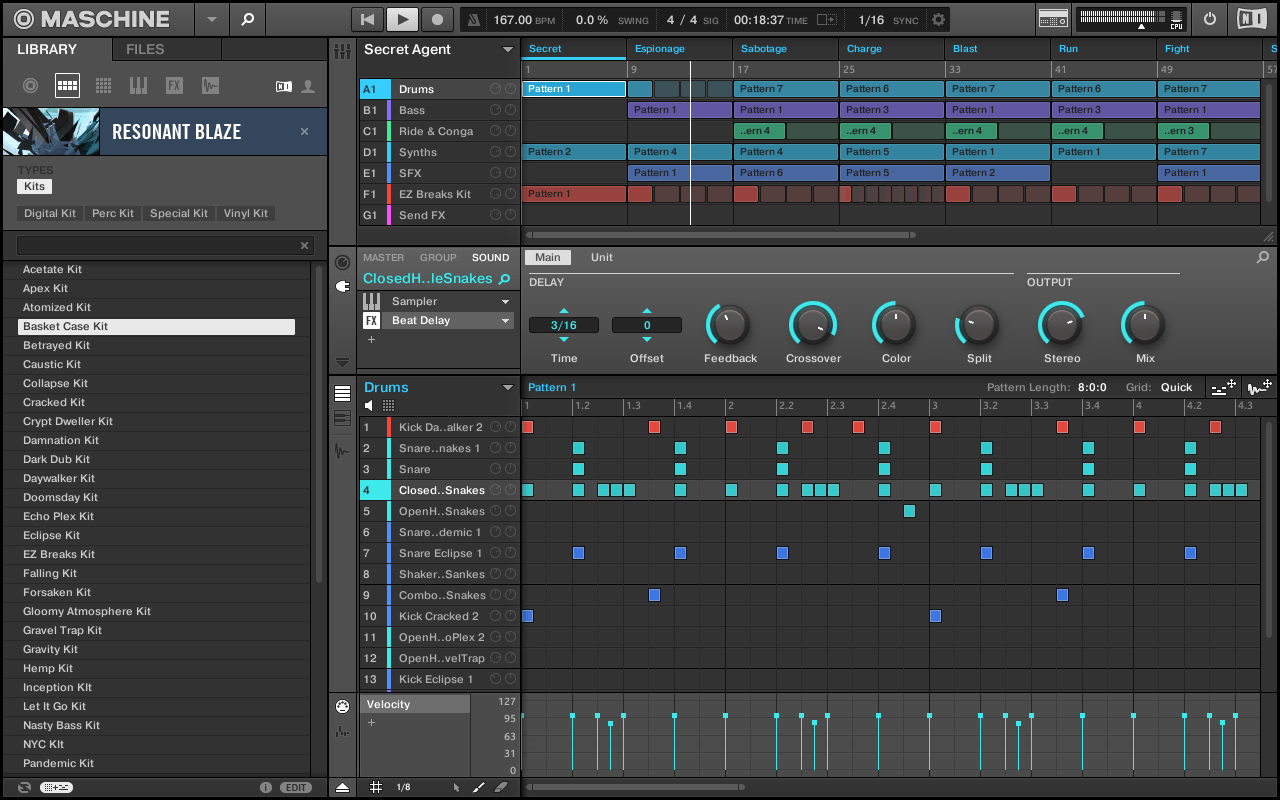This screenshot has width=1280, height=800.
Task: Select the Kits type tag
Action: pyautogui.click(x=35, y=187)
